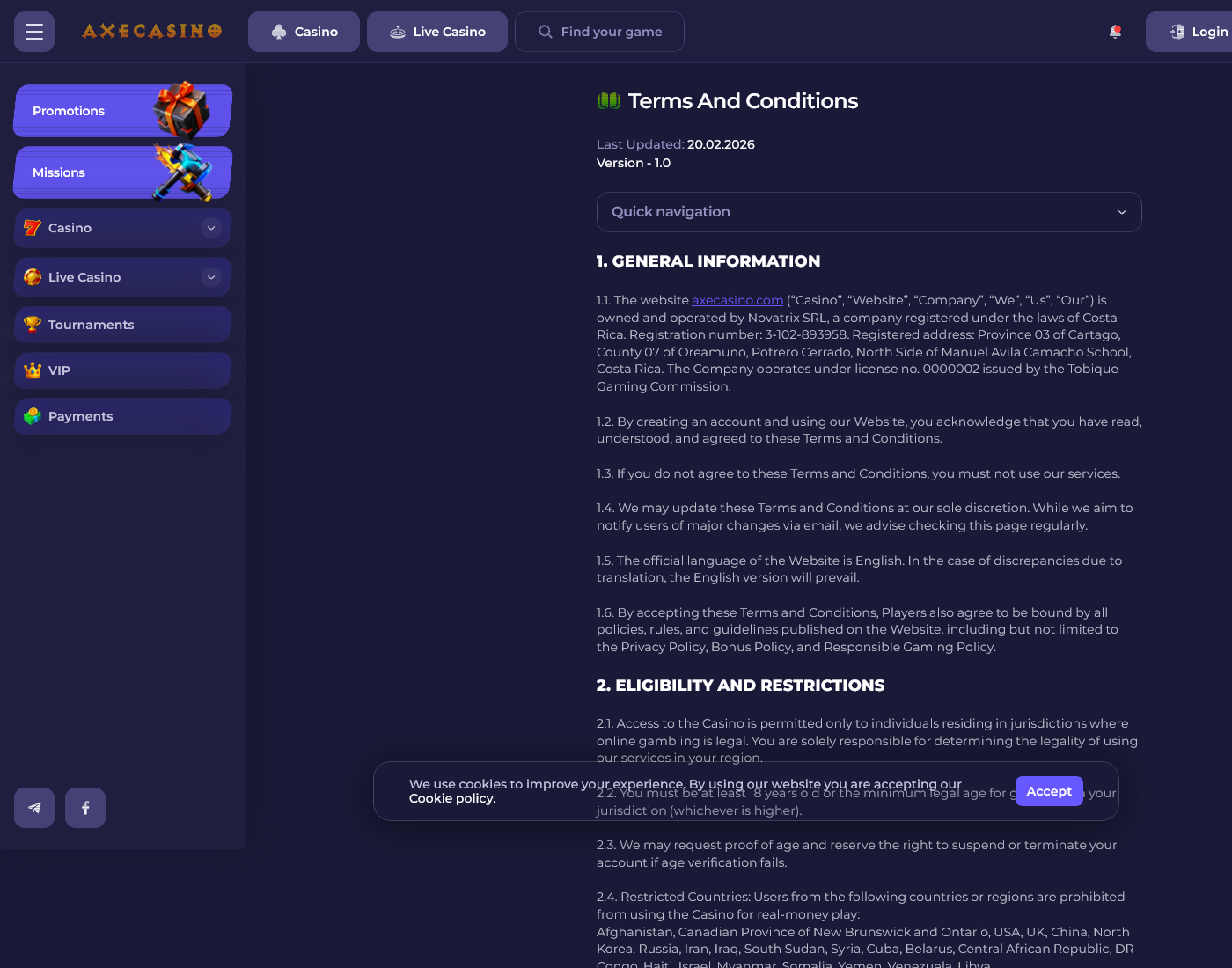Viewport: 1232px width, 968px height.
Task: Open the Live Casino top navigation tab
Action: 437,32
